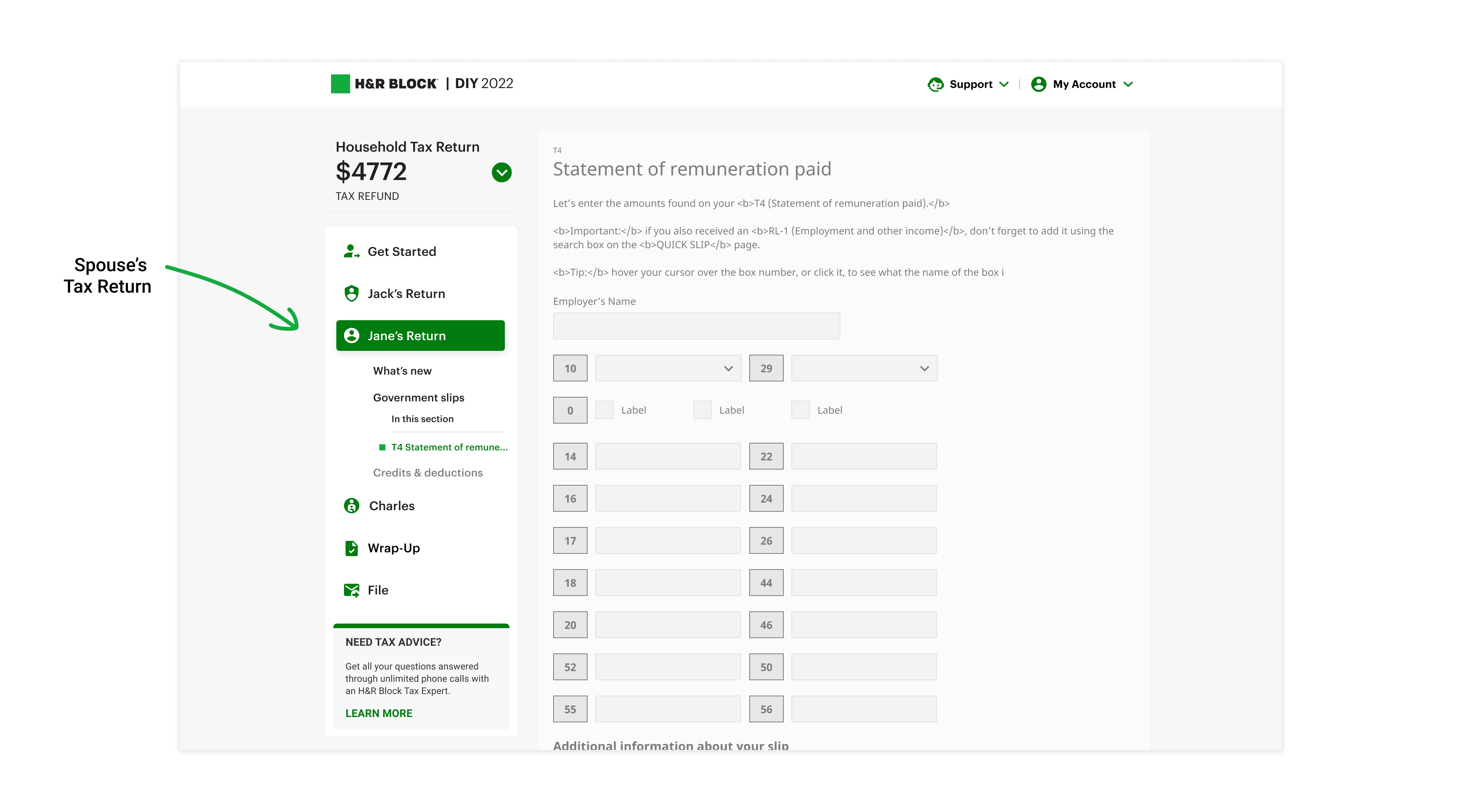The image size is (1461, 812).
Task: Check the third Label checkbox
Action: 800,410
